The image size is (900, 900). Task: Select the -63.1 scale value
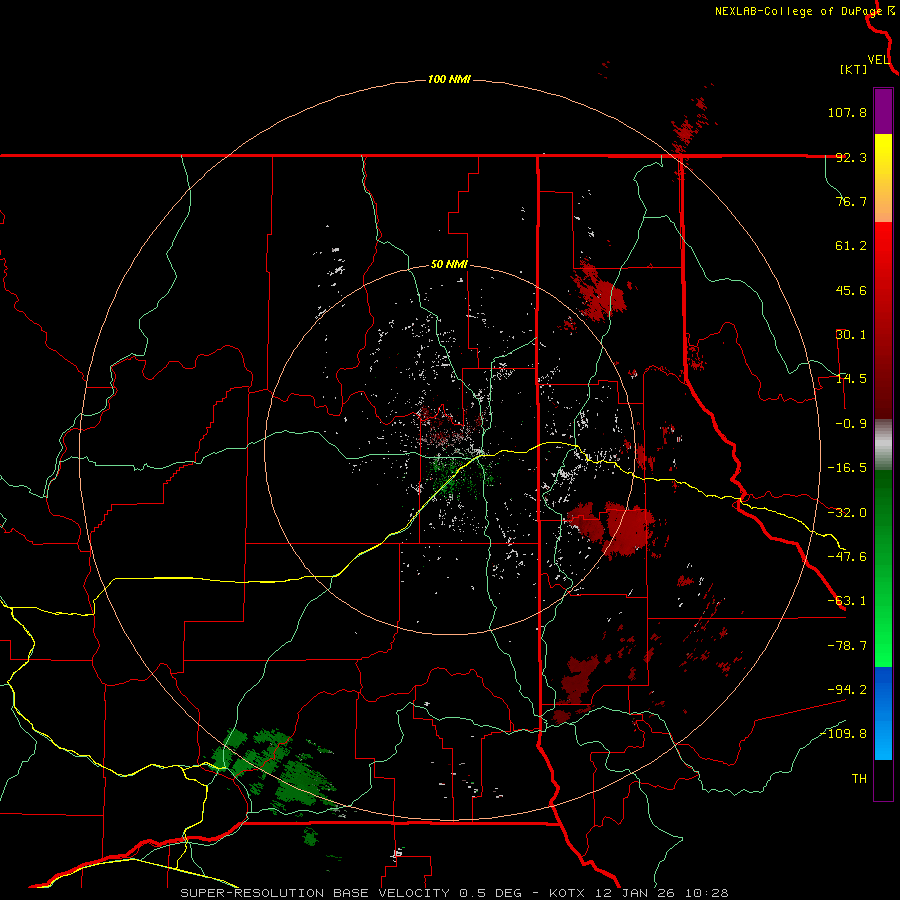pyautogui.click(x=847, y=601)
